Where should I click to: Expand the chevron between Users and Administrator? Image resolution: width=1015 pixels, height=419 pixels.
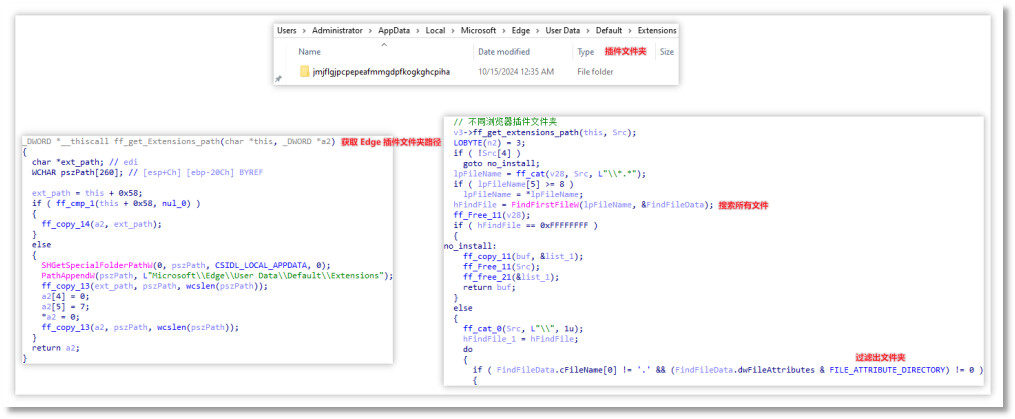pos(304,30)
